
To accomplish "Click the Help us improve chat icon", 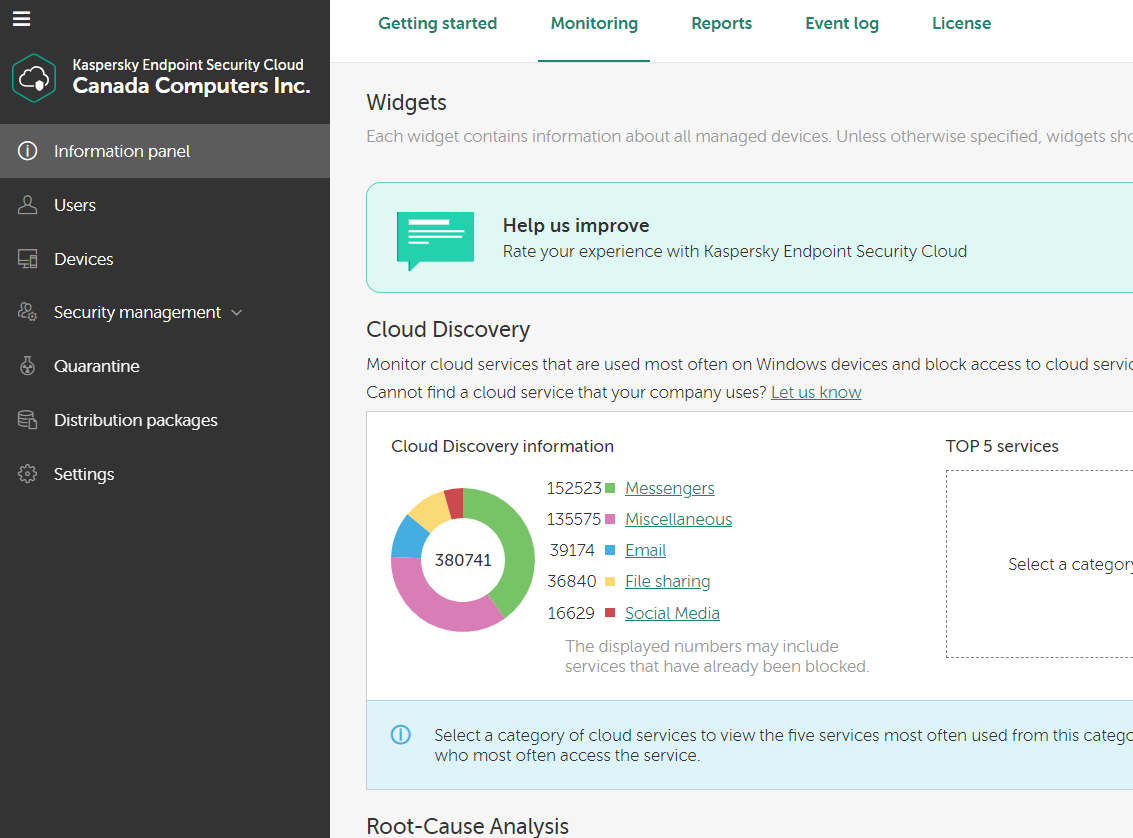I will point(435,240).
